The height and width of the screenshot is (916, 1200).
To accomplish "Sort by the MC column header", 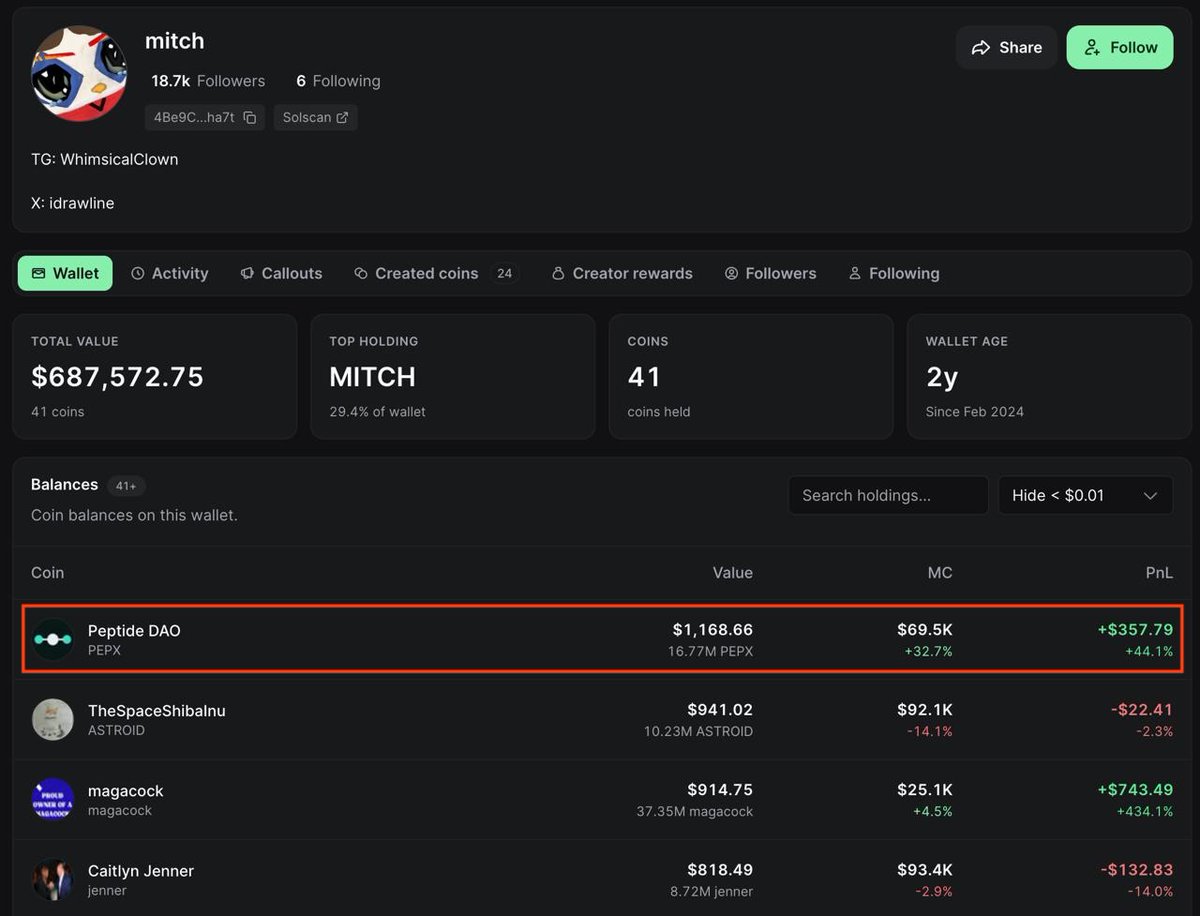I will [940, 573].
